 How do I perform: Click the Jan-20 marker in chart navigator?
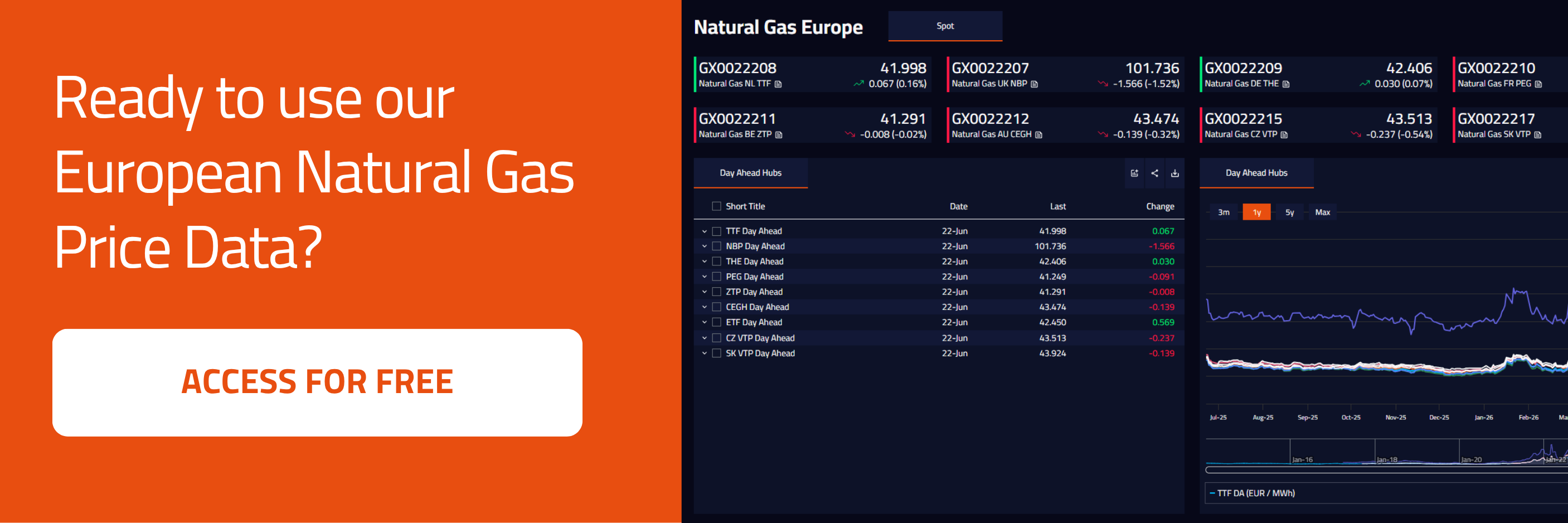pos(1471,459)
